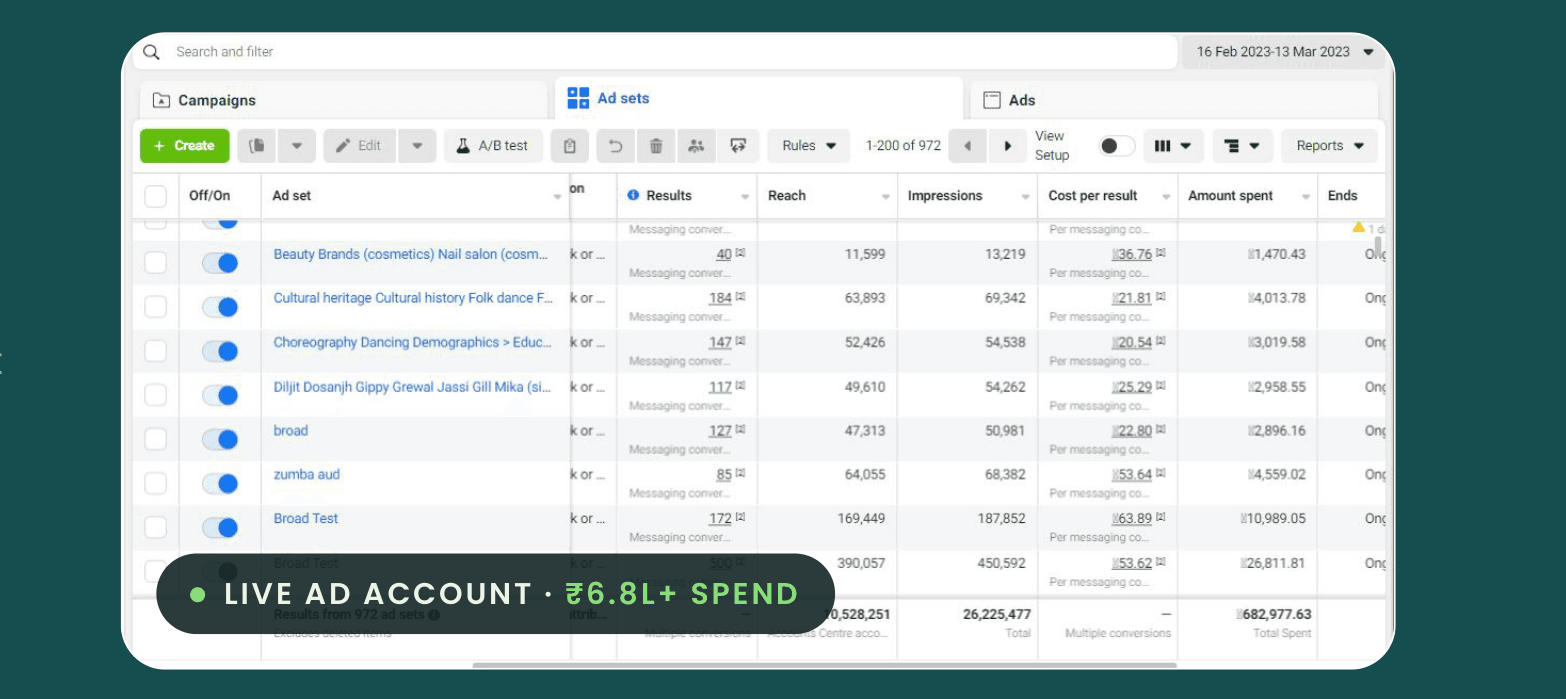Click the Ends column header
The image size is (1566, 699).
[x=1343, y=196]
